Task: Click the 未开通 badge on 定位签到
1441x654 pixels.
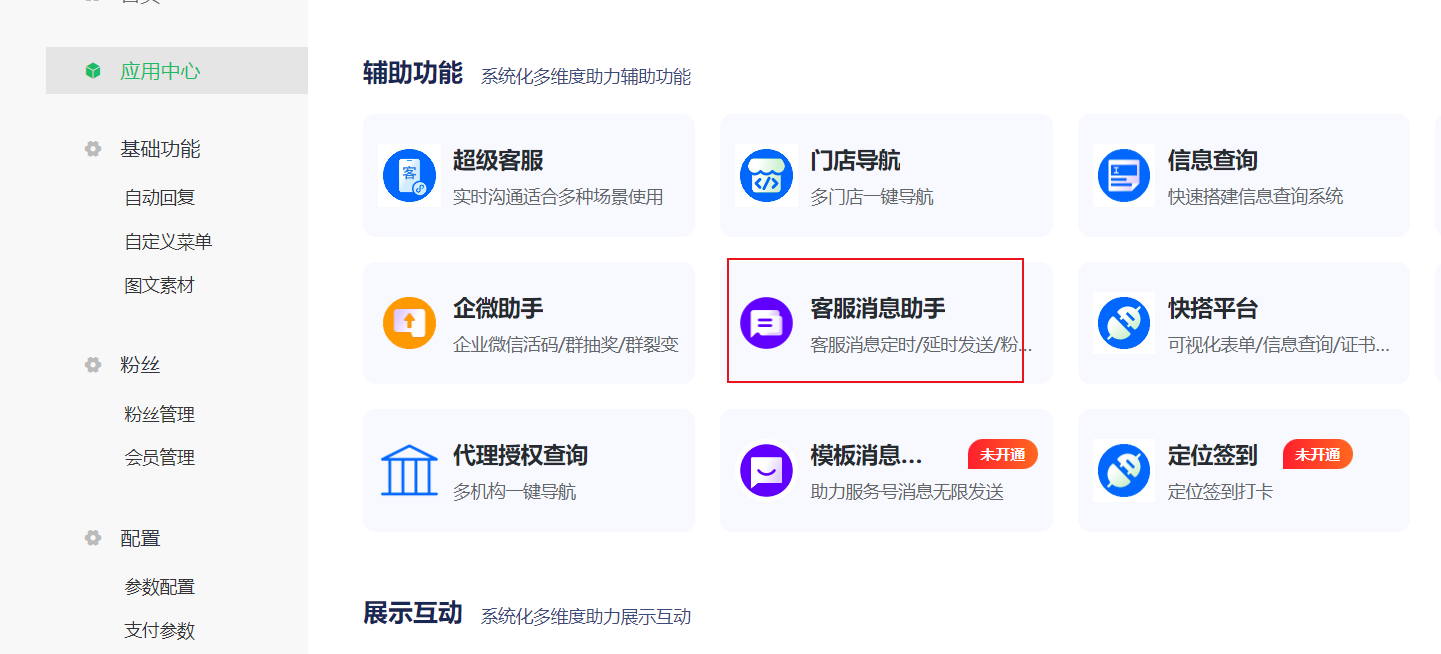Action: point(1318,455)
